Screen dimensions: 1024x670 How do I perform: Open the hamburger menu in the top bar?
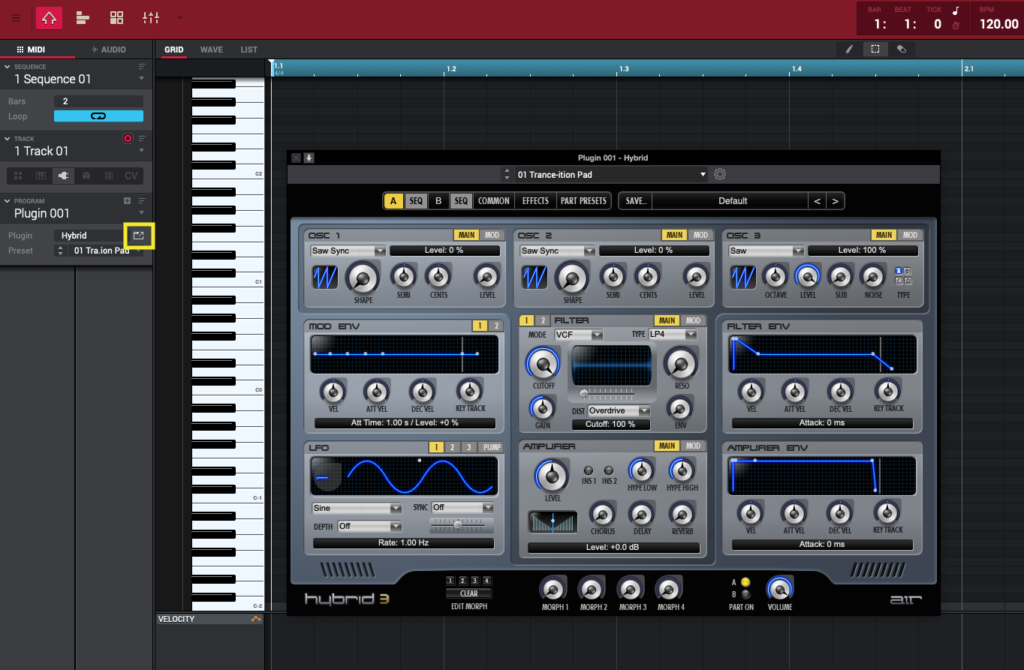[x=16, y=18]
